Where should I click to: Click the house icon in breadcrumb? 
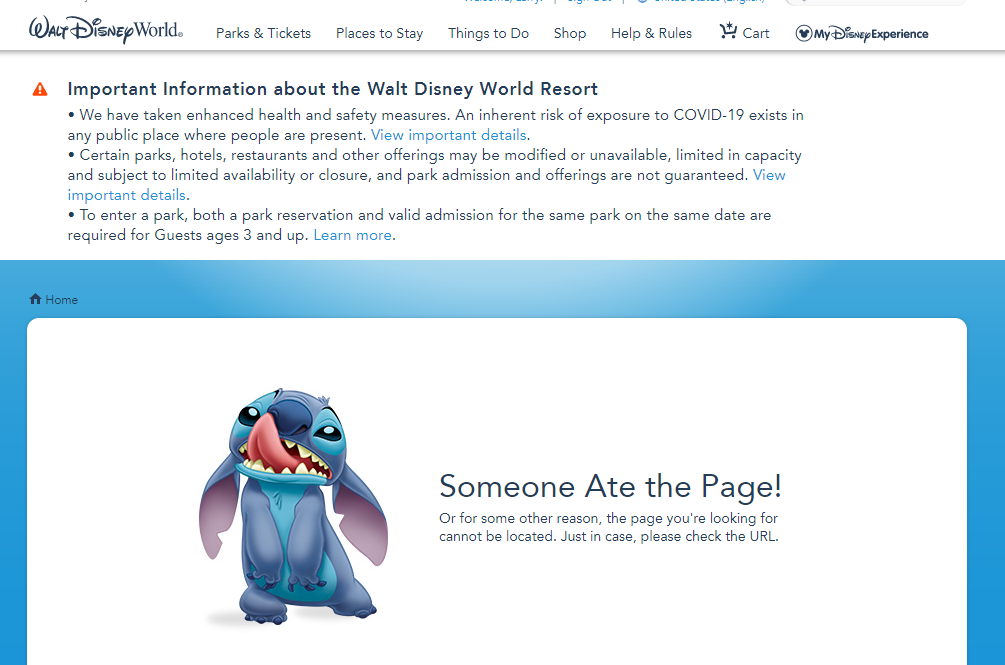coord(36,299)
